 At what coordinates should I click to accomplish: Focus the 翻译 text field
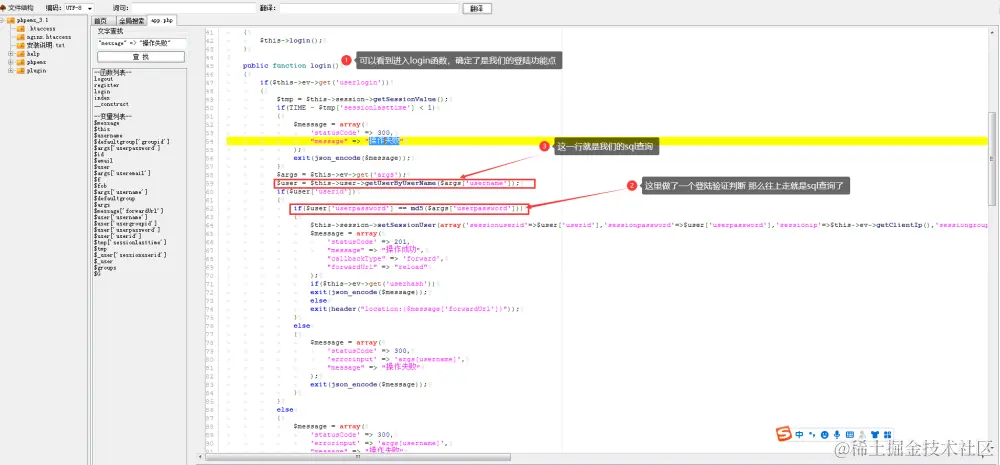(369, 8)
